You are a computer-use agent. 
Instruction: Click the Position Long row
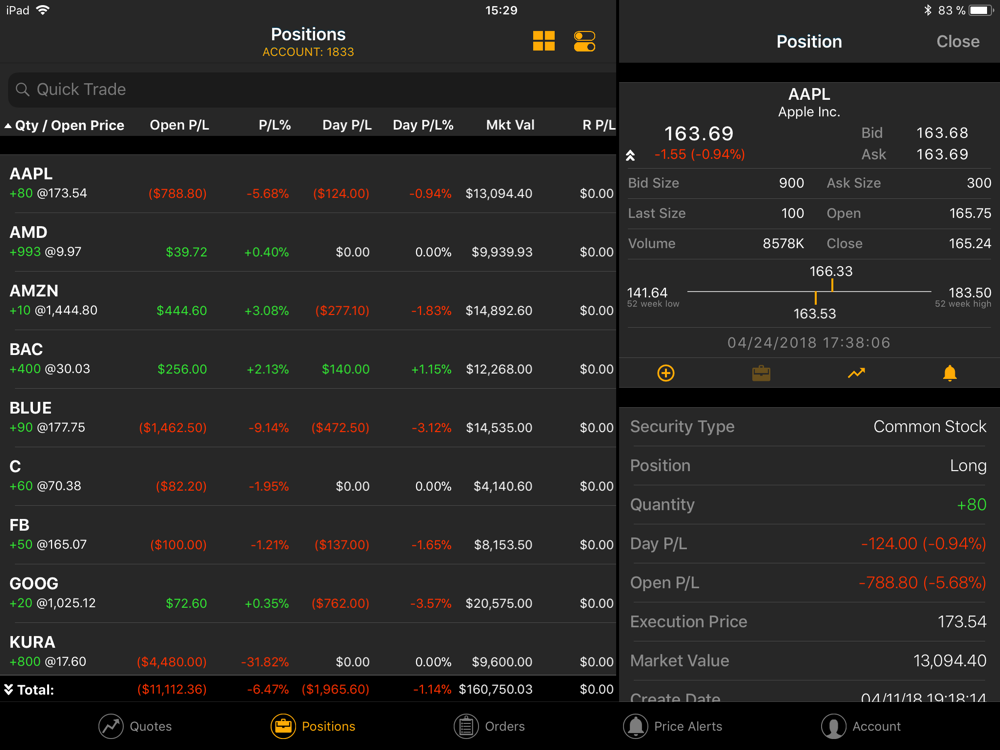[x=809, y=466]
